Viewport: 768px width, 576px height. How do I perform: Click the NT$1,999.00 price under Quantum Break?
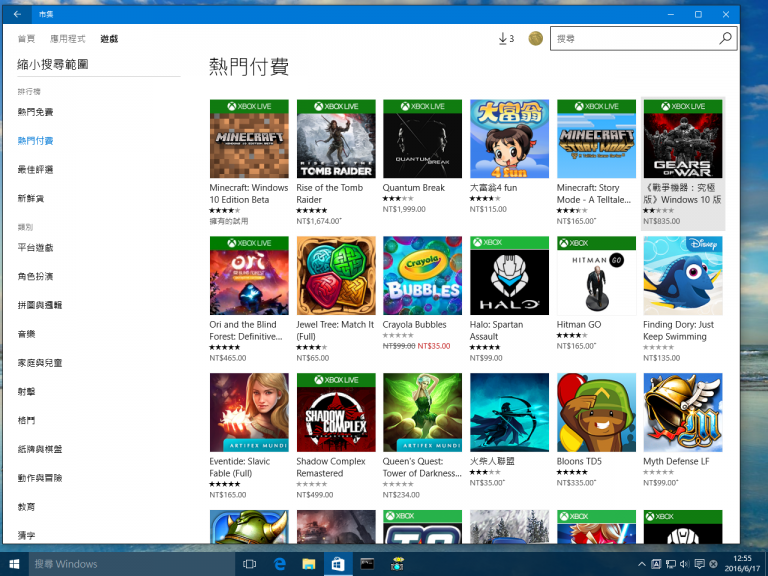pyautogui.click(x=404, y=209)
